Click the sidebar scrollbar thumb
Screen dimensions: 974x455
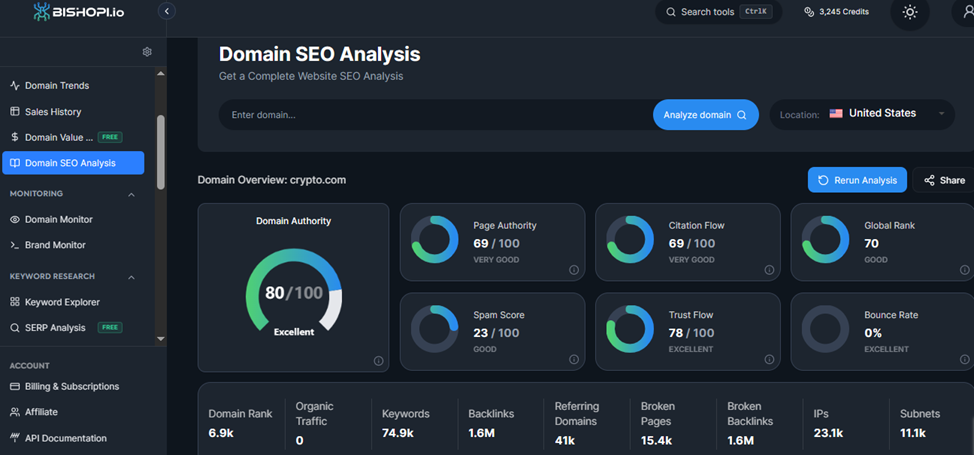coord(161,152)
